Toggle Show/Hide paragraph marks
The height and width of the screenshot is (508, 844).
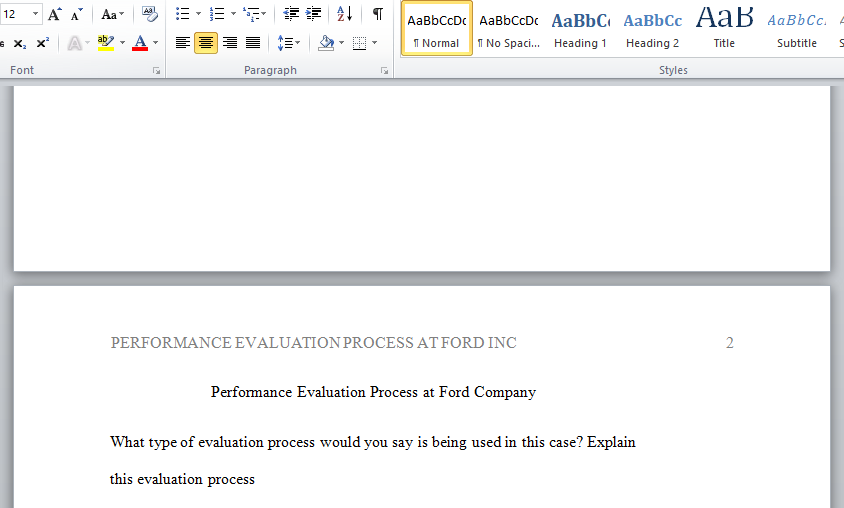tap(378, 14)
